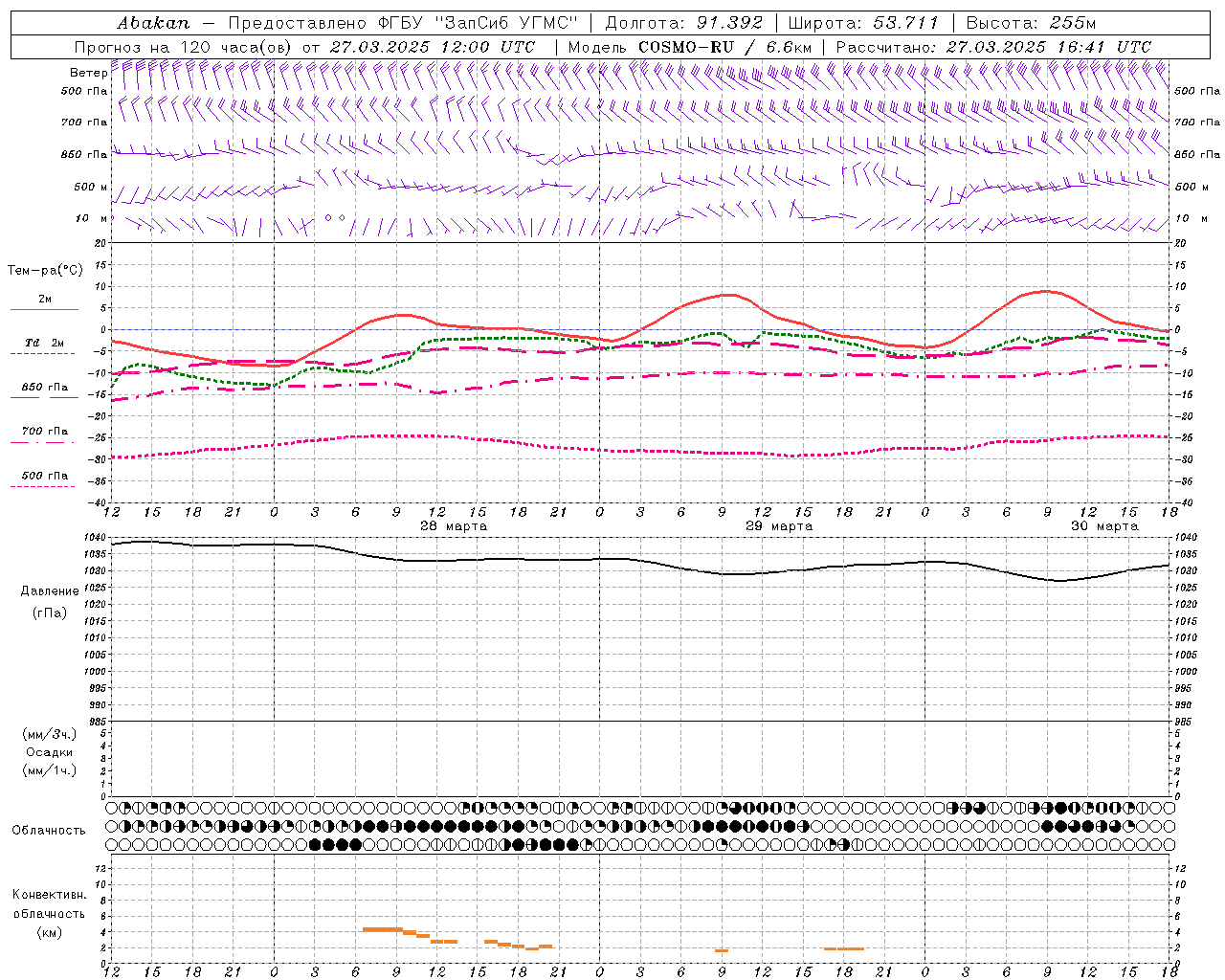
Task: Click the dotted line sample under 500 гПа legend
Action: point(43,487)
